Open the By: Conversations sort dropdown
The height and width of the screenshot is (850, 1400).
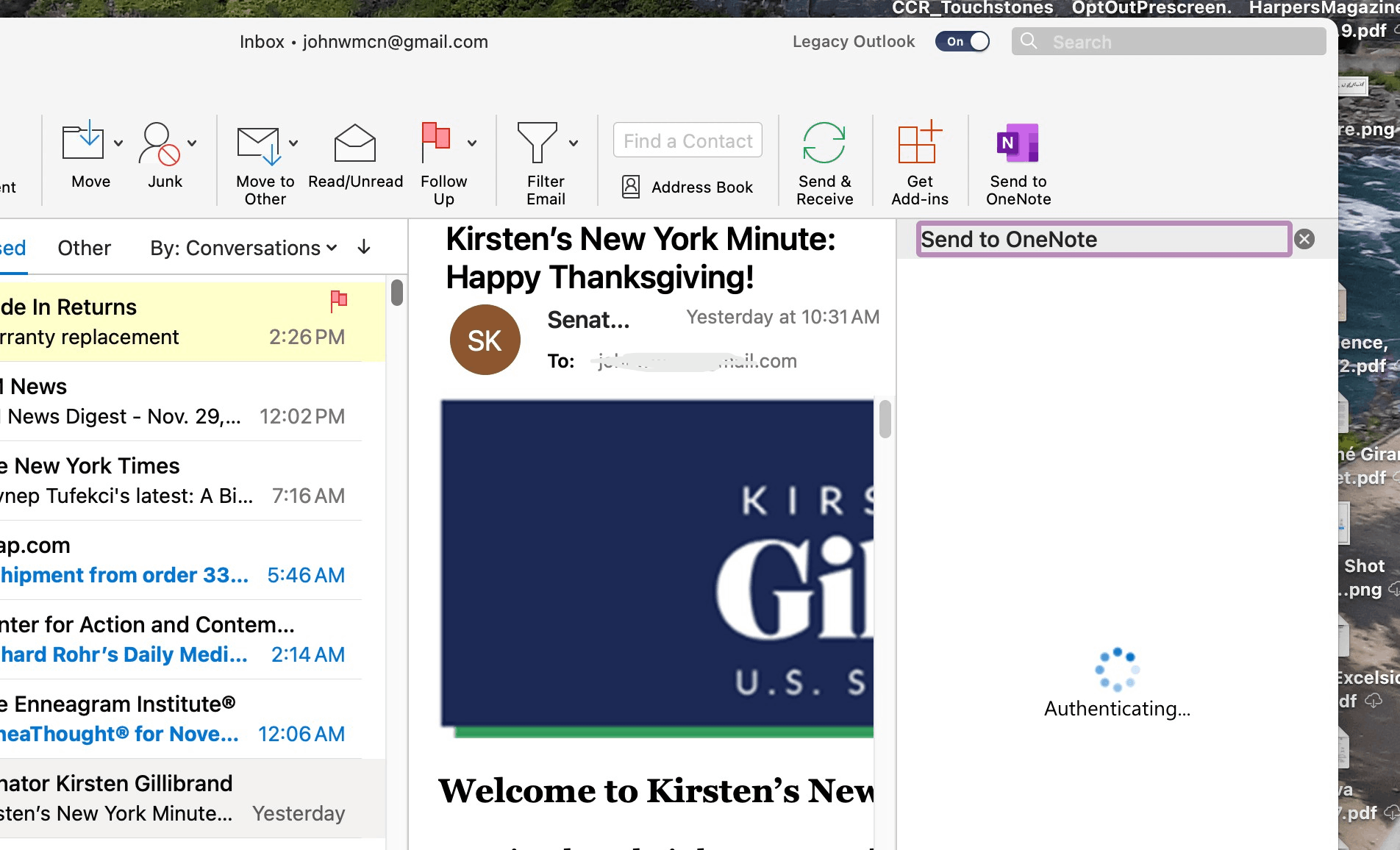click(x=243, y=248)
